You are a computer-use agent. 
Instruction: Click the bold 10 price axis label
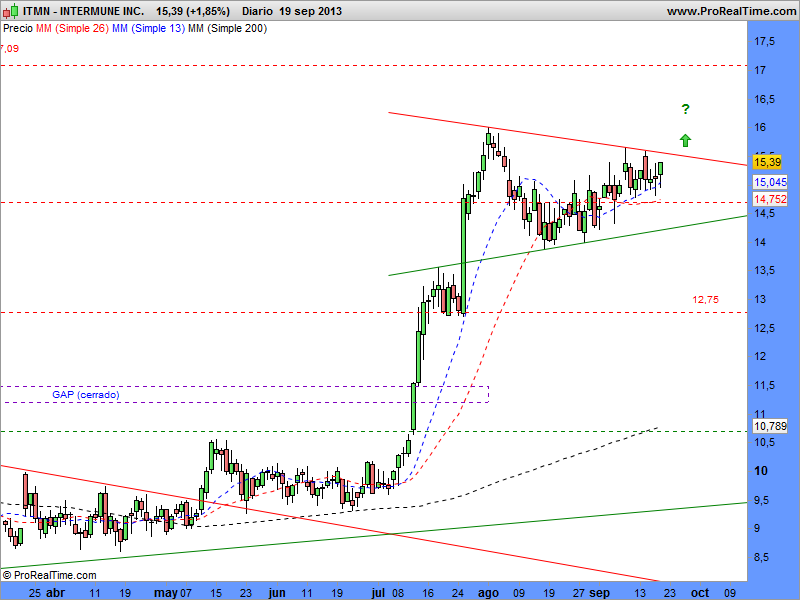coord(761,471)
